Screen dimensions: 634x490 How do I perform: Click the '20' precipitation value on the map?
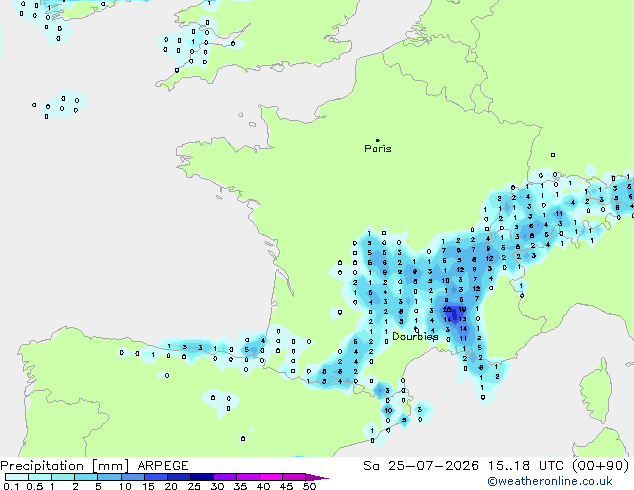click(x=447, y=310)
